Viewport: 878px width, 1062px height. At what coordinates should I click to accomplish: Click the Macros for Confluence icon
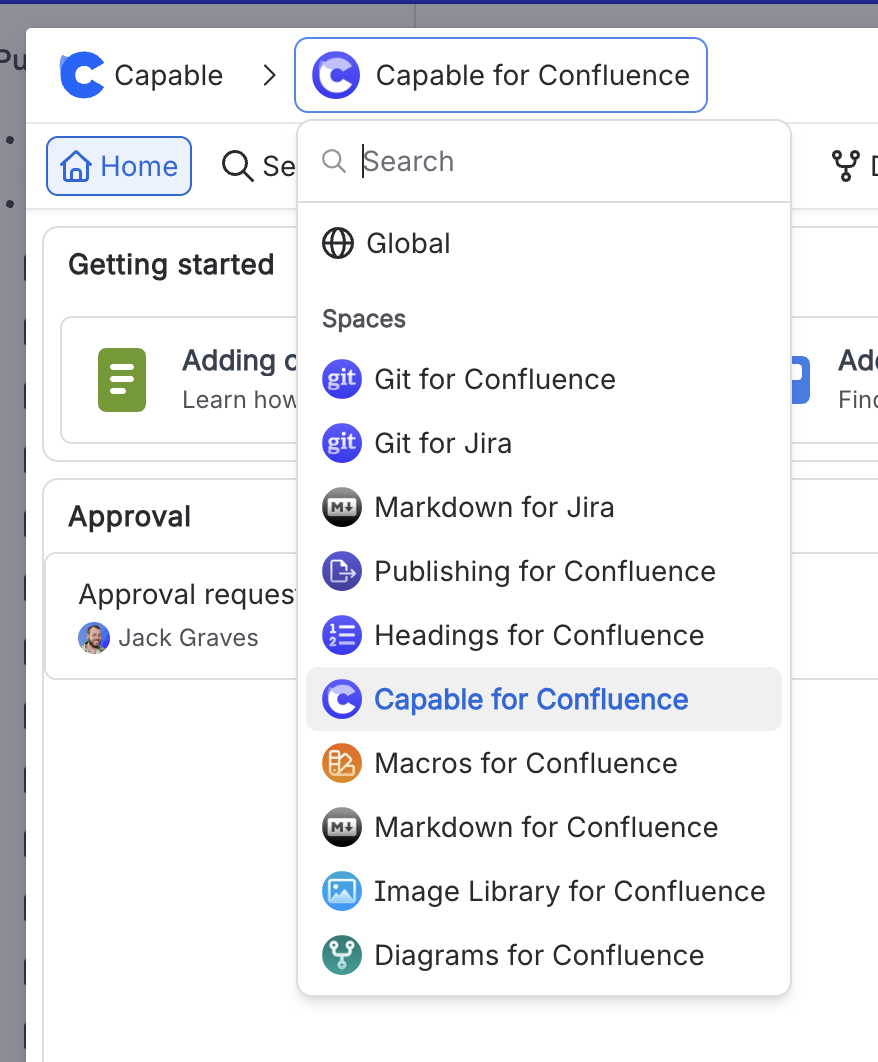(341, 764)
